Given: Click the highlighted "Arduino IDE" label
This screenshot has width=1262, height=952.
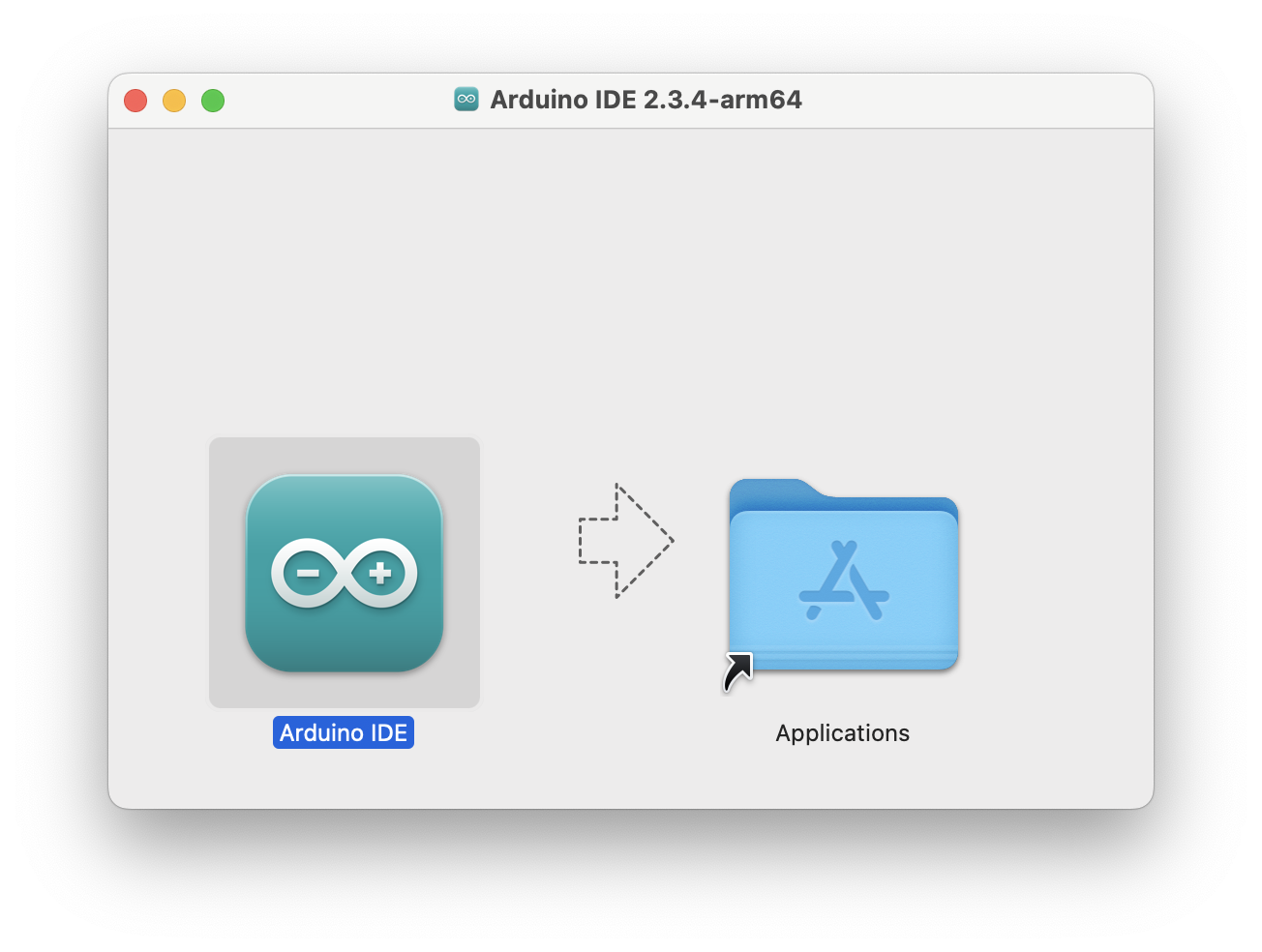Looking at the screenshot, I should click(344, 732).
